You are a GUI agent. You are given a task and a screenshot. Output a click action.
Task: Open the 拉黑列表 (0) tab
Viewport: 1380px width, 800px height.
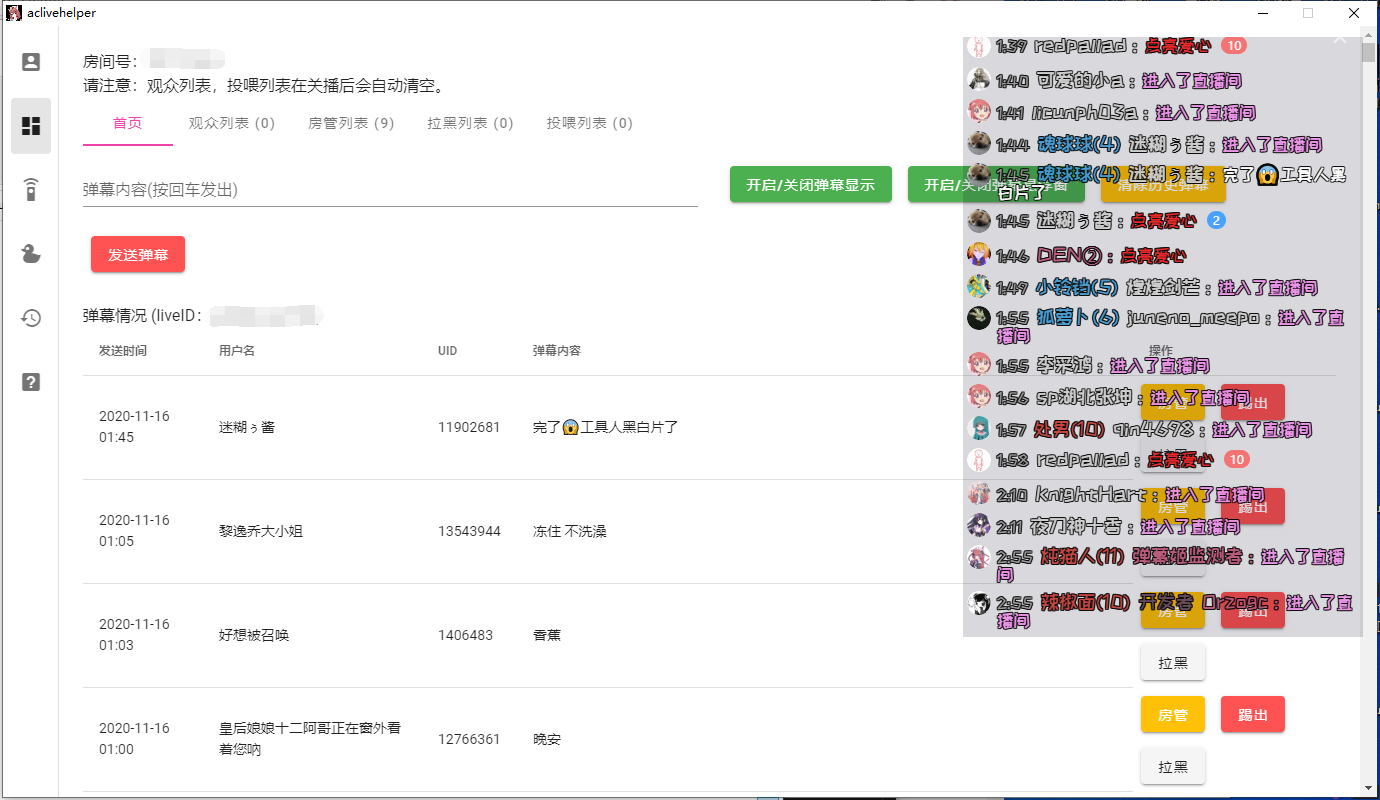(x=470, y=123)
